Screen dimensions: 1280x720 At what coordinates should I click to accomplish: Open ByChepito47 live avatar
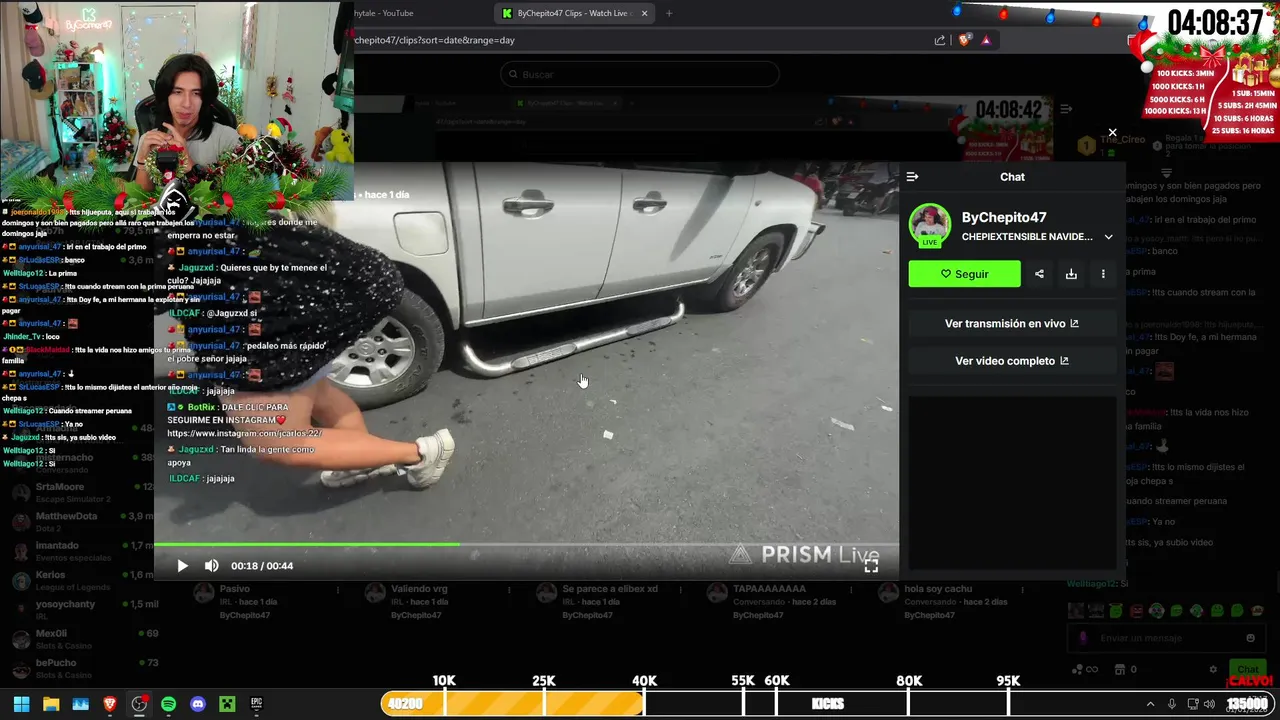(x=929, y=225)
